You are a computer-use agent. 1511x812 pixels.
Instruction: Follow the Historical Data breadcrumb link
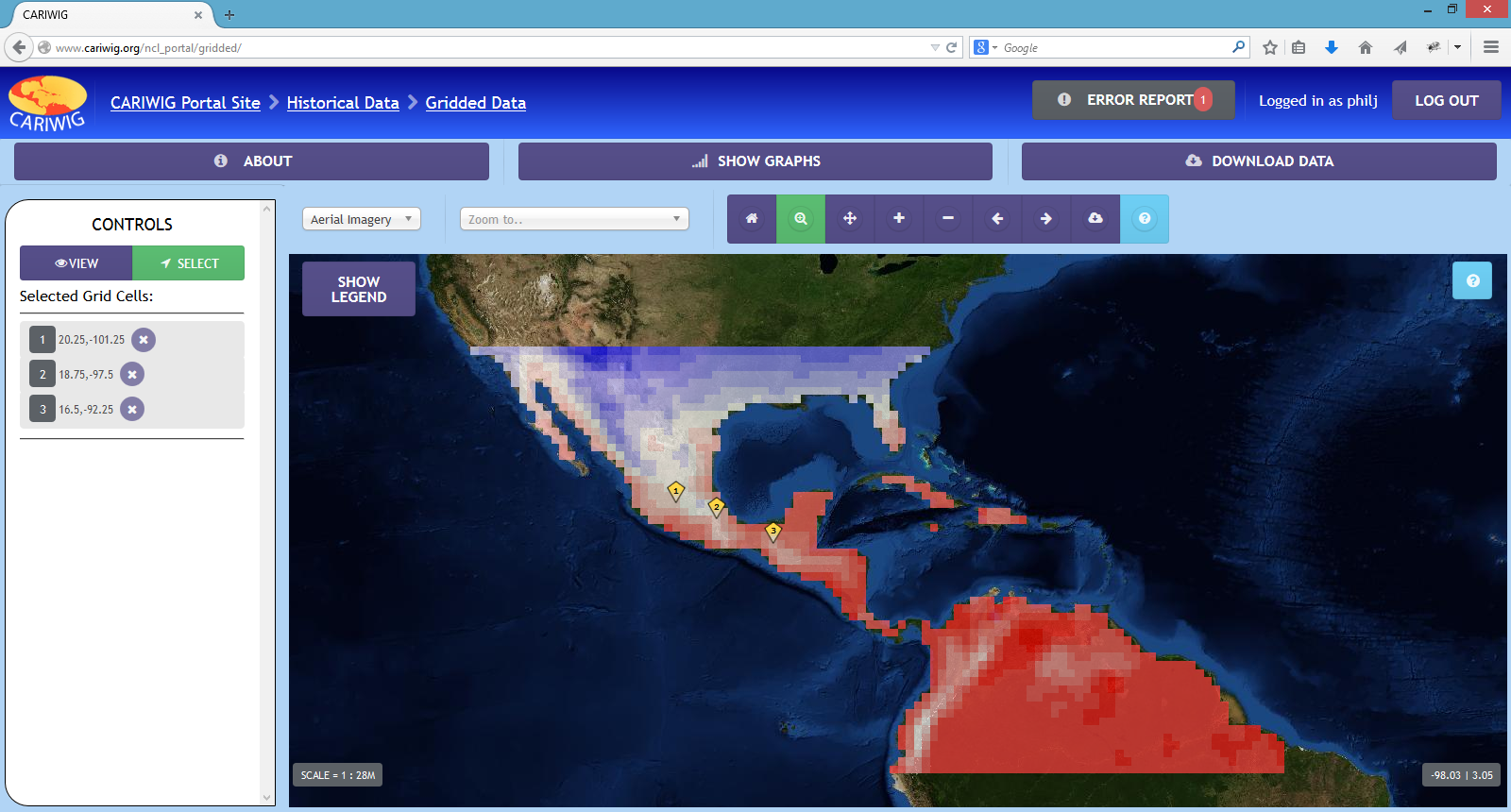[343, 103]
